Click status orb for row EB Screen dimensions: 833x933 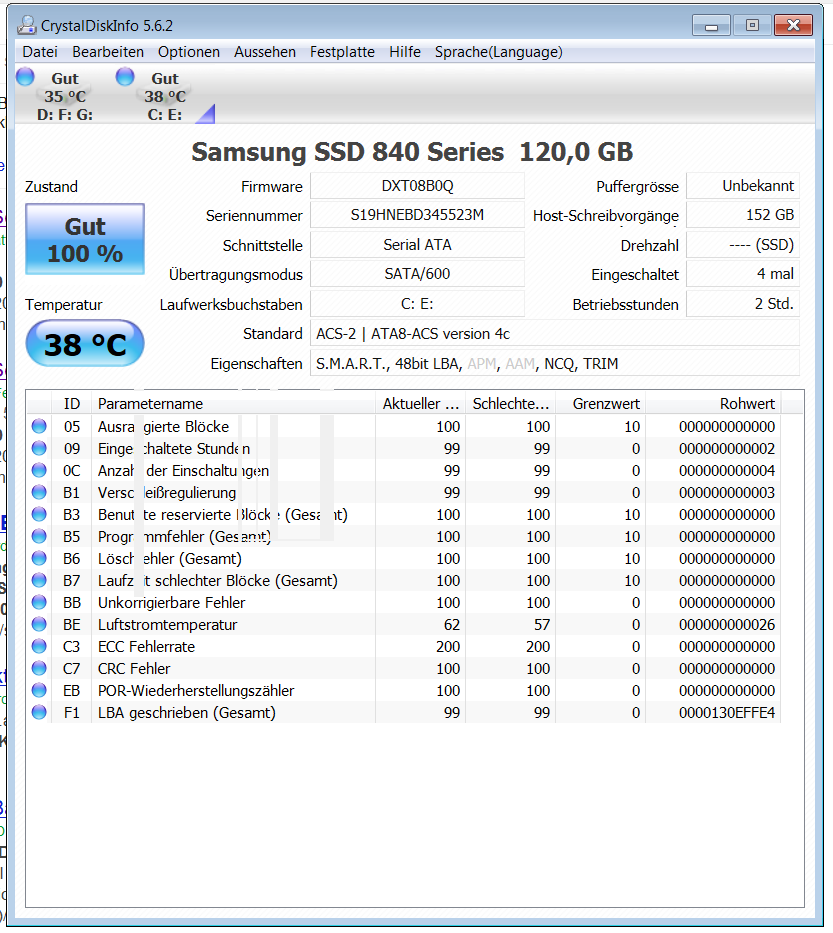39,690
